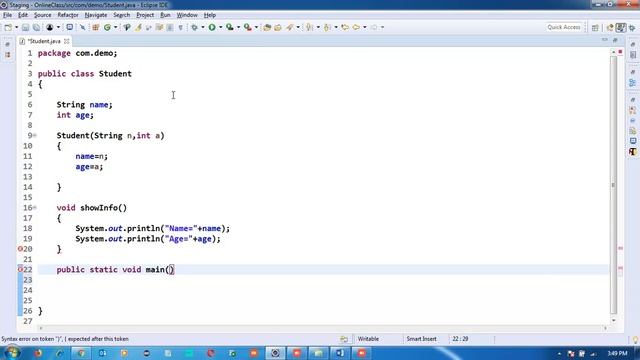Viewport: 640px width, 360px height.
Task: Click the Save toolbar icon
Action: 25,27
